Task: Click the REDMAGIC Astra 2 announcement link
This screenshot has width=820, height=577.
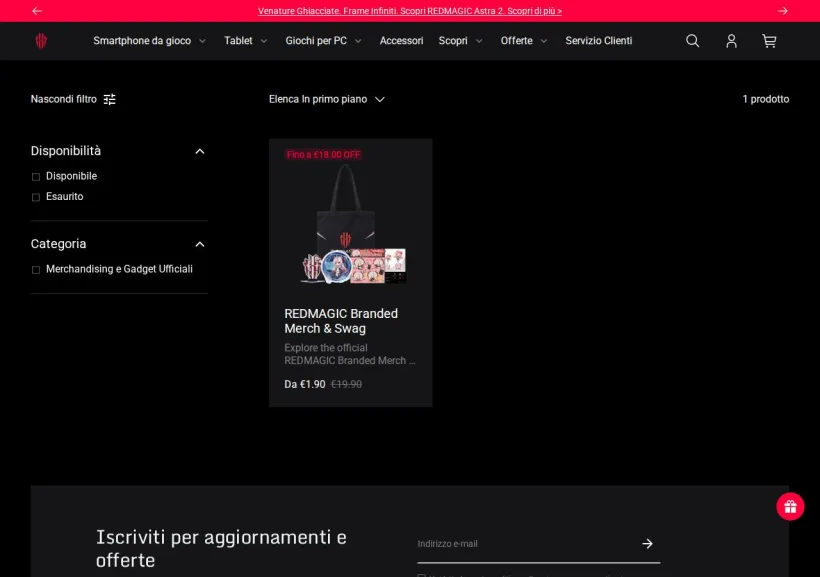Action: coord(409,11)
